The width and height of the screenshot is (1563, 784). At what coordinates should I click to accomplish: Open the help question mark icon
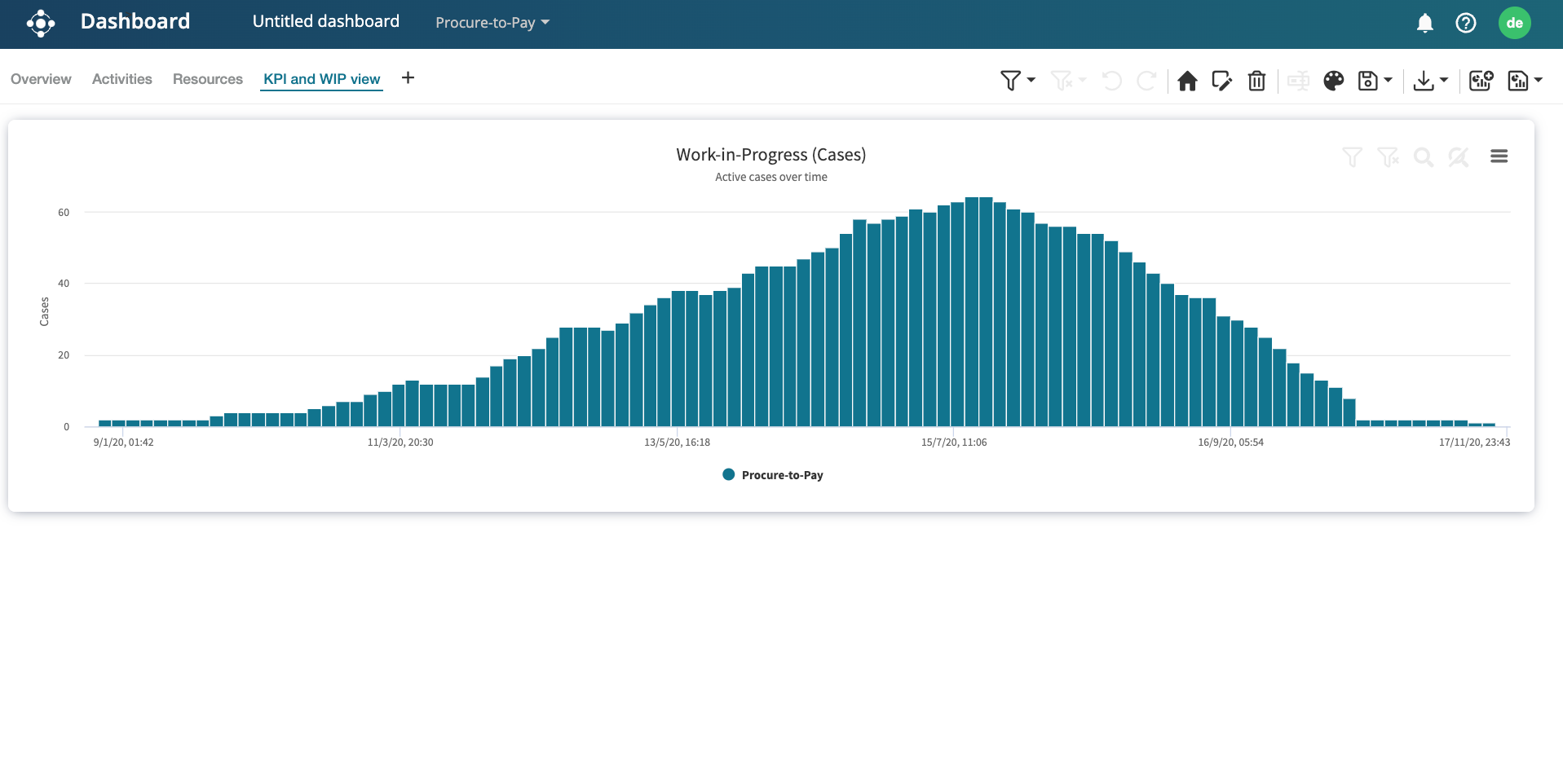tap(1465, 23)
